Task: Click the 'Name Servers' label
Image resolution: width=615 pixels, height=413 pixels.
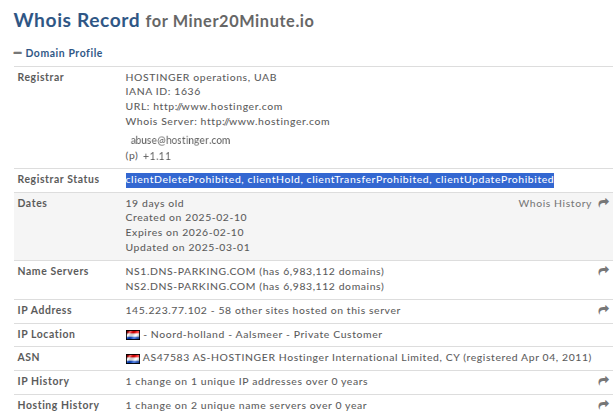Action: (x=53, y=271)
